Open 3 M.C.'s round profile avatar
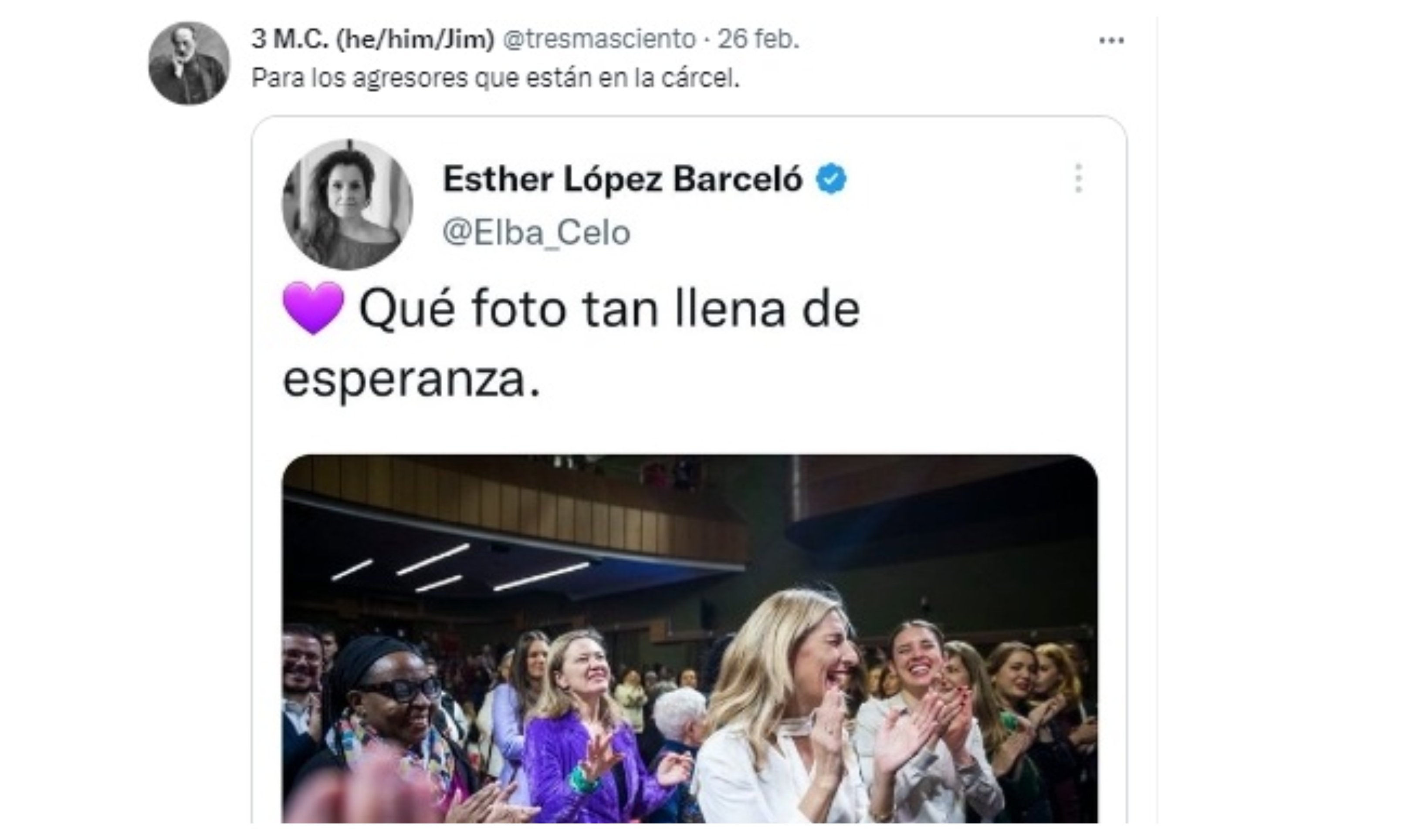Viewport: 1422px width, 840px height. [x=189, y=64]
